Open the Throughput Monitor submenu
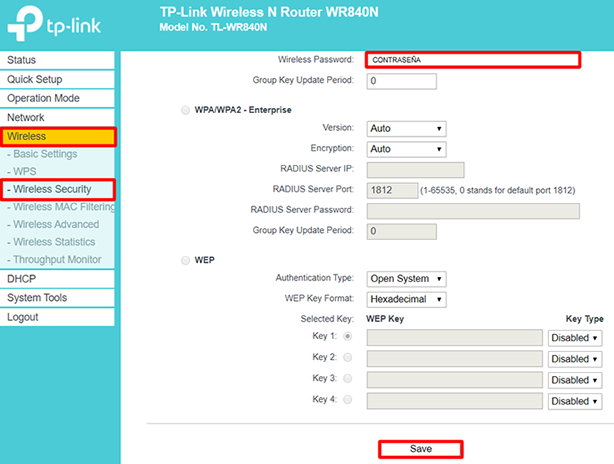Viewport: 614px width, 464px height. click(54, 260)
